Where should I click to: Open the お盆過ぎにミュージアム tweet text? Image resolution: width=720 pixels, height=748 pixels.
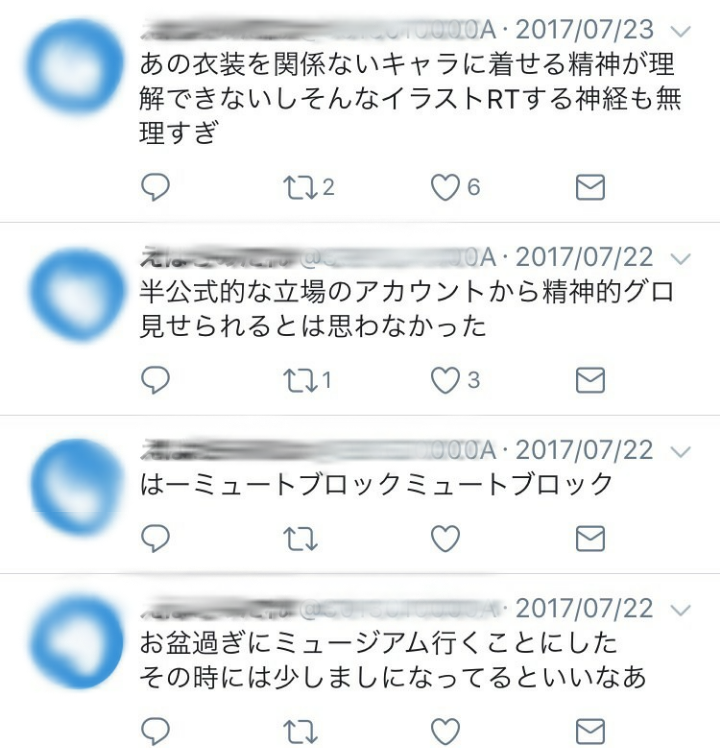(392, 660)
